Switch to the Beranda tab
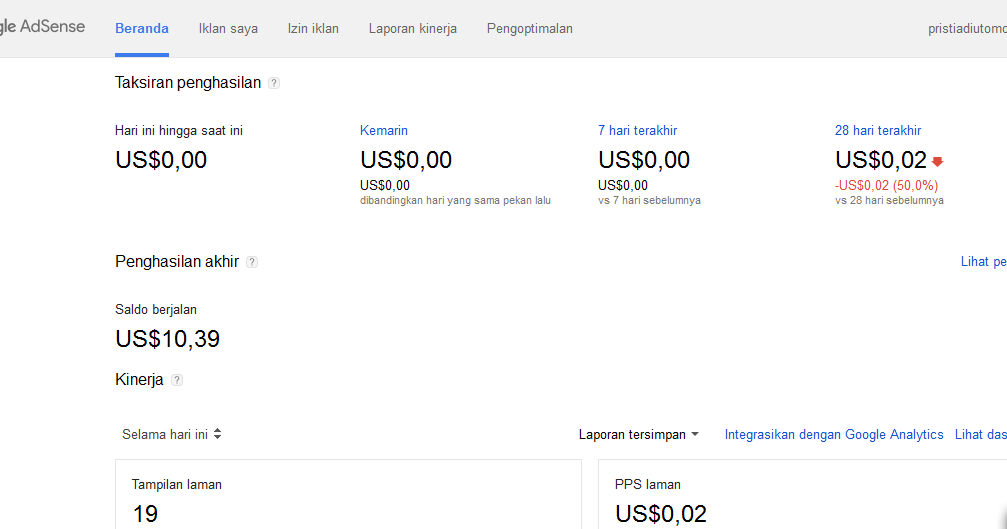 (142, 29)
